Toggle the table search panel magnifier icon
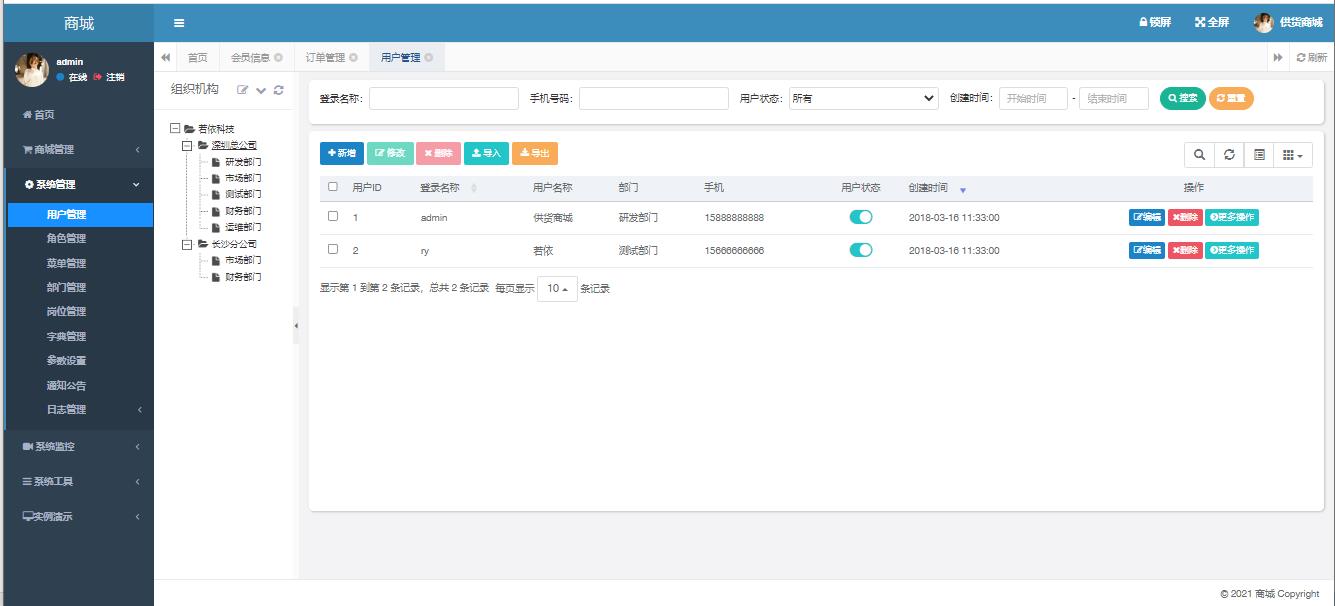 pos(1199,155)
